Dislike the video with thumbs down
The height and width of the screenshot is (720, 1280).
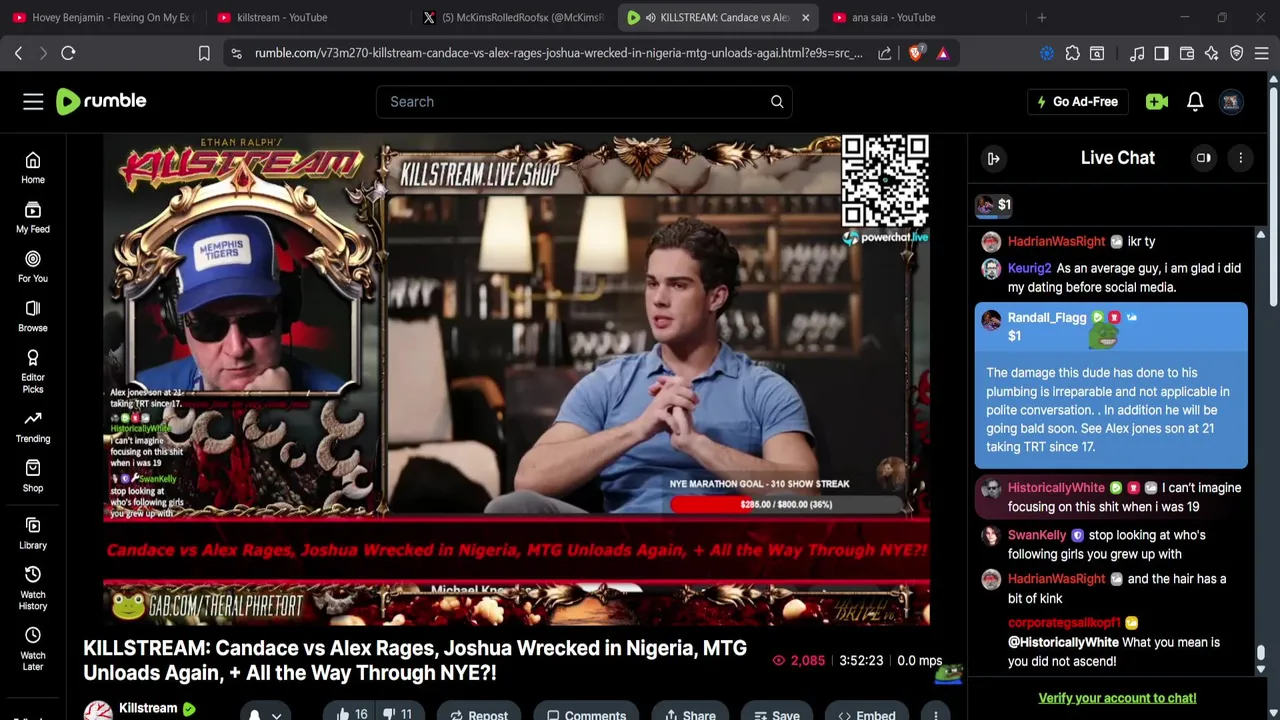point(398,714)
